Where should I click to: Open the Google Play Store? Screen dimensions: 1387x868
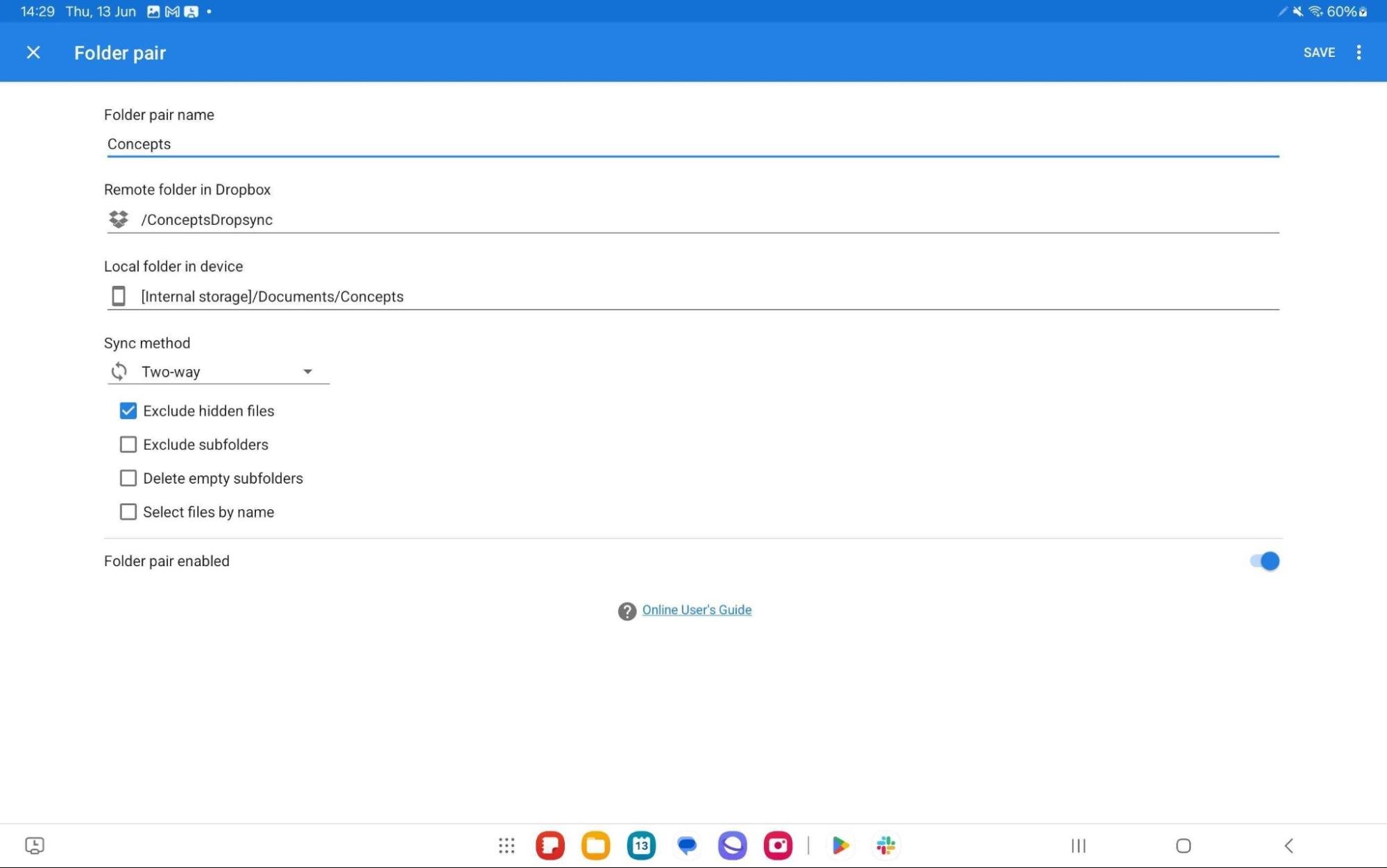coord(840,845)
